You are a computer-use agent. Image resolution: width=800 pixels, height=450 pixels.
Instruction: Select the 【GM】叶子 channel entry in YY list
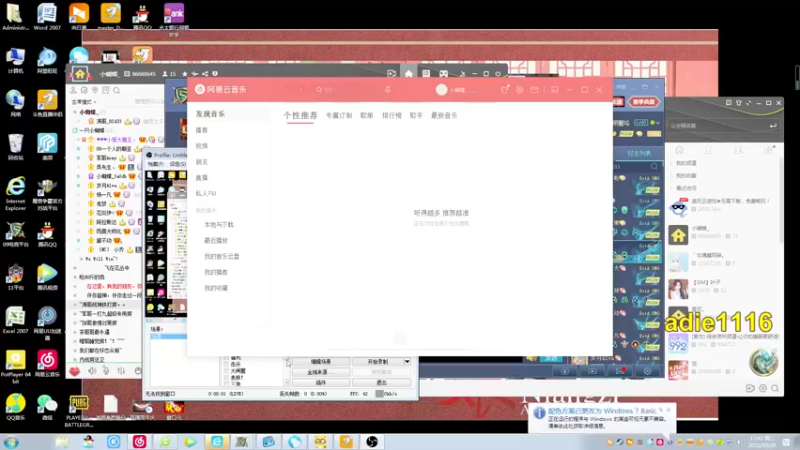pos(723,288)
